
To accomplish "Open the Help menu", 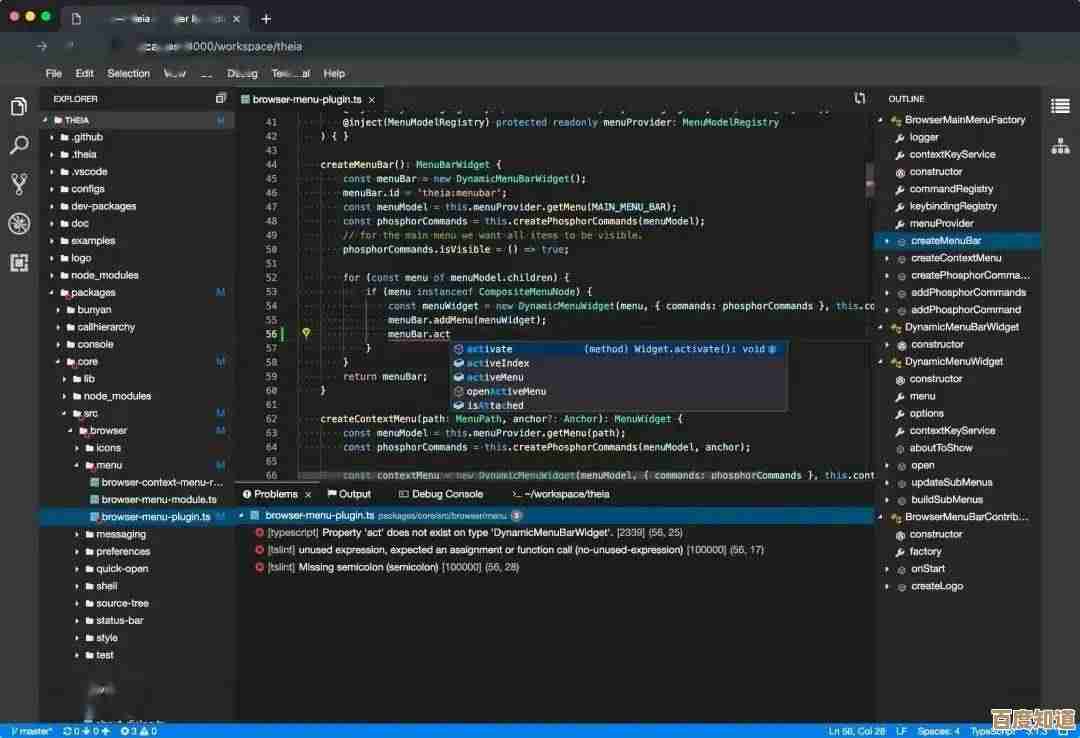I will 334,73.
